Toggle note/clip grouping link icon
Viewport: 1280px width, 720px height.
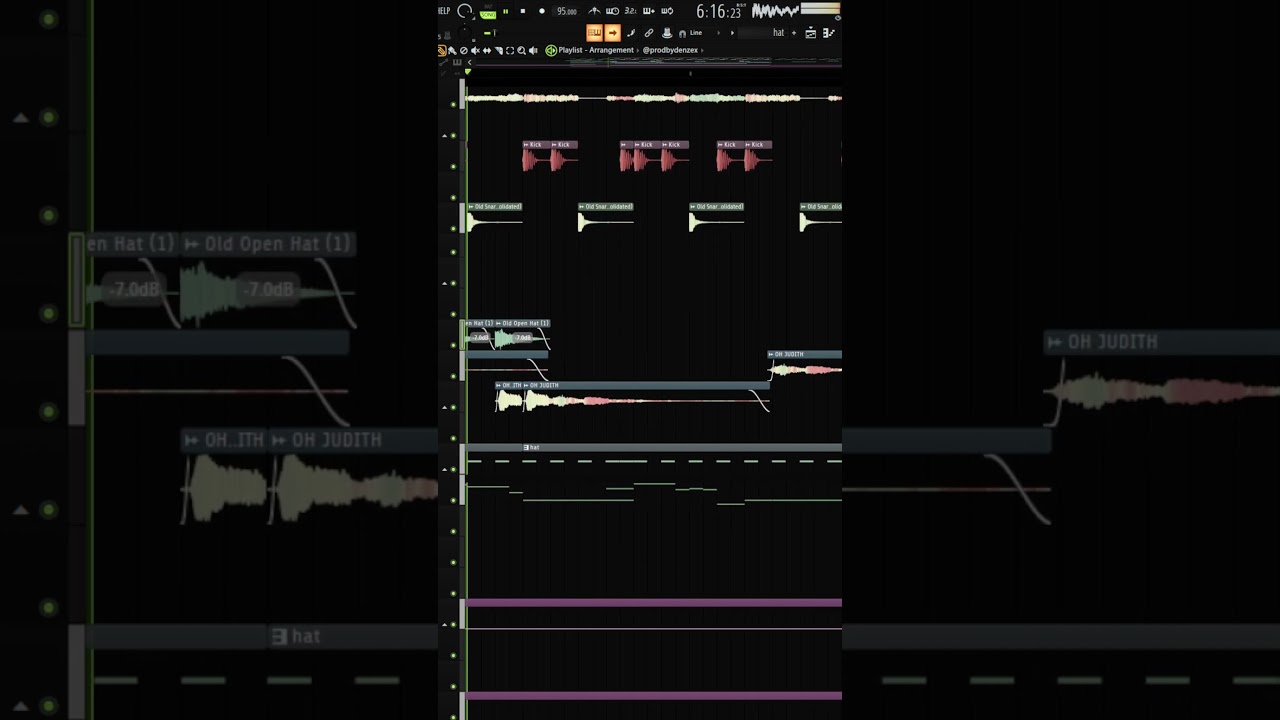(648, 33)
